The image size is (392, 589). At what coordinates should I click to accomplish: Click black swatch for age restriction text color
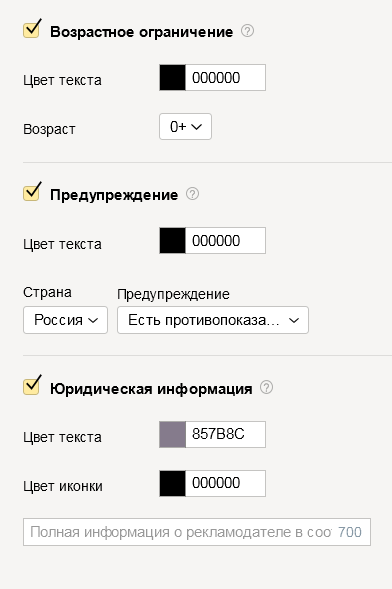172,78
